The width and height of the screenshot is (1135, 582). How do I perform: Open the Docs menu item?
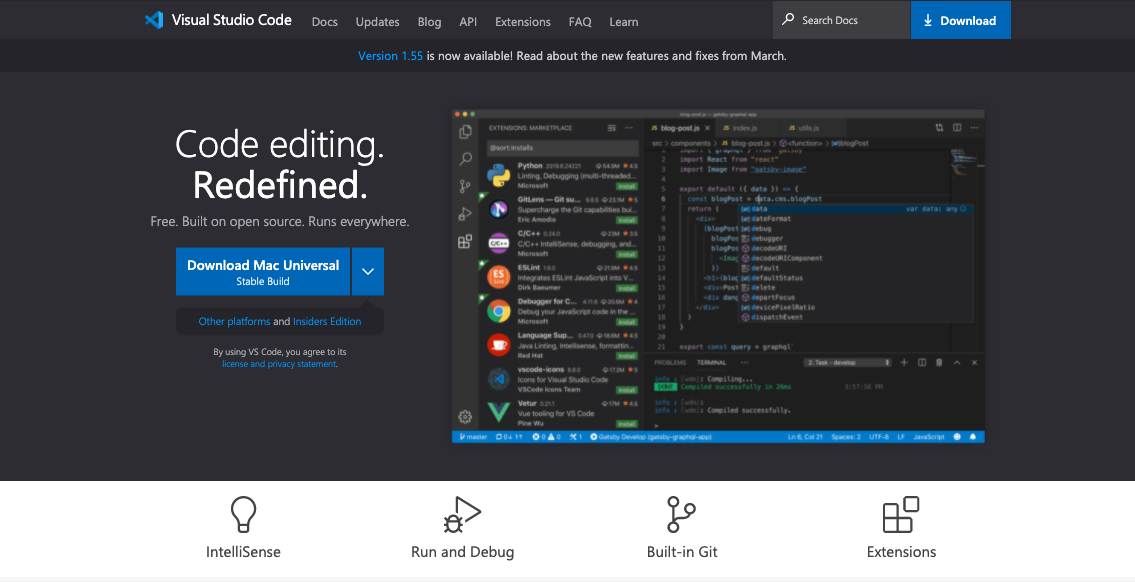click(324, 22)
